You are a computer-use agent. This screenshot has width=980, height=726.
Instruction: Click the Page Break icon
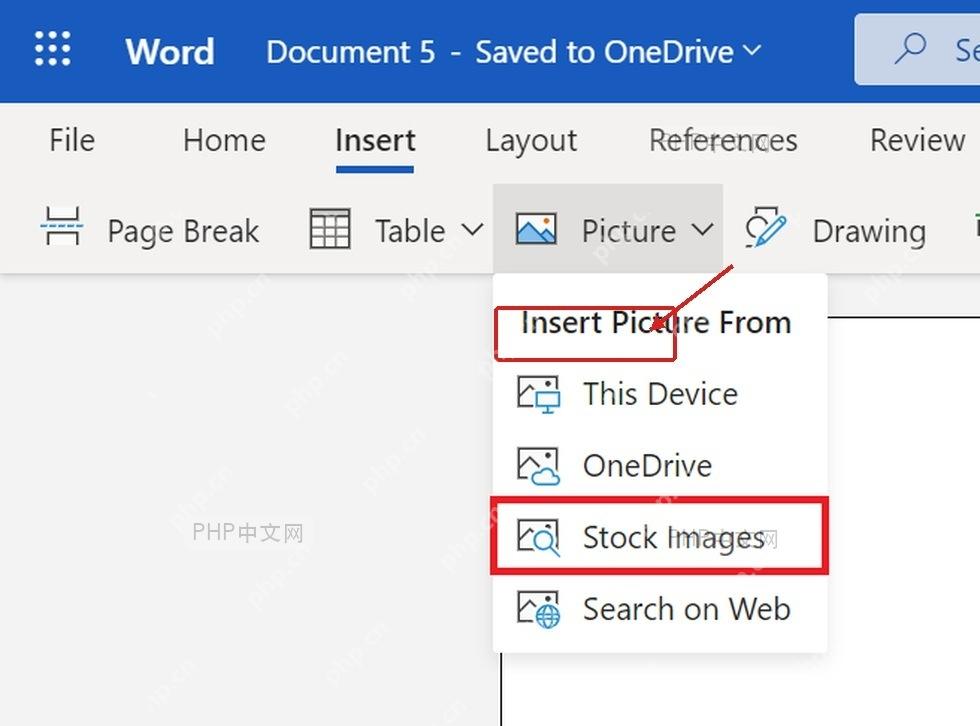click(62, 227)
